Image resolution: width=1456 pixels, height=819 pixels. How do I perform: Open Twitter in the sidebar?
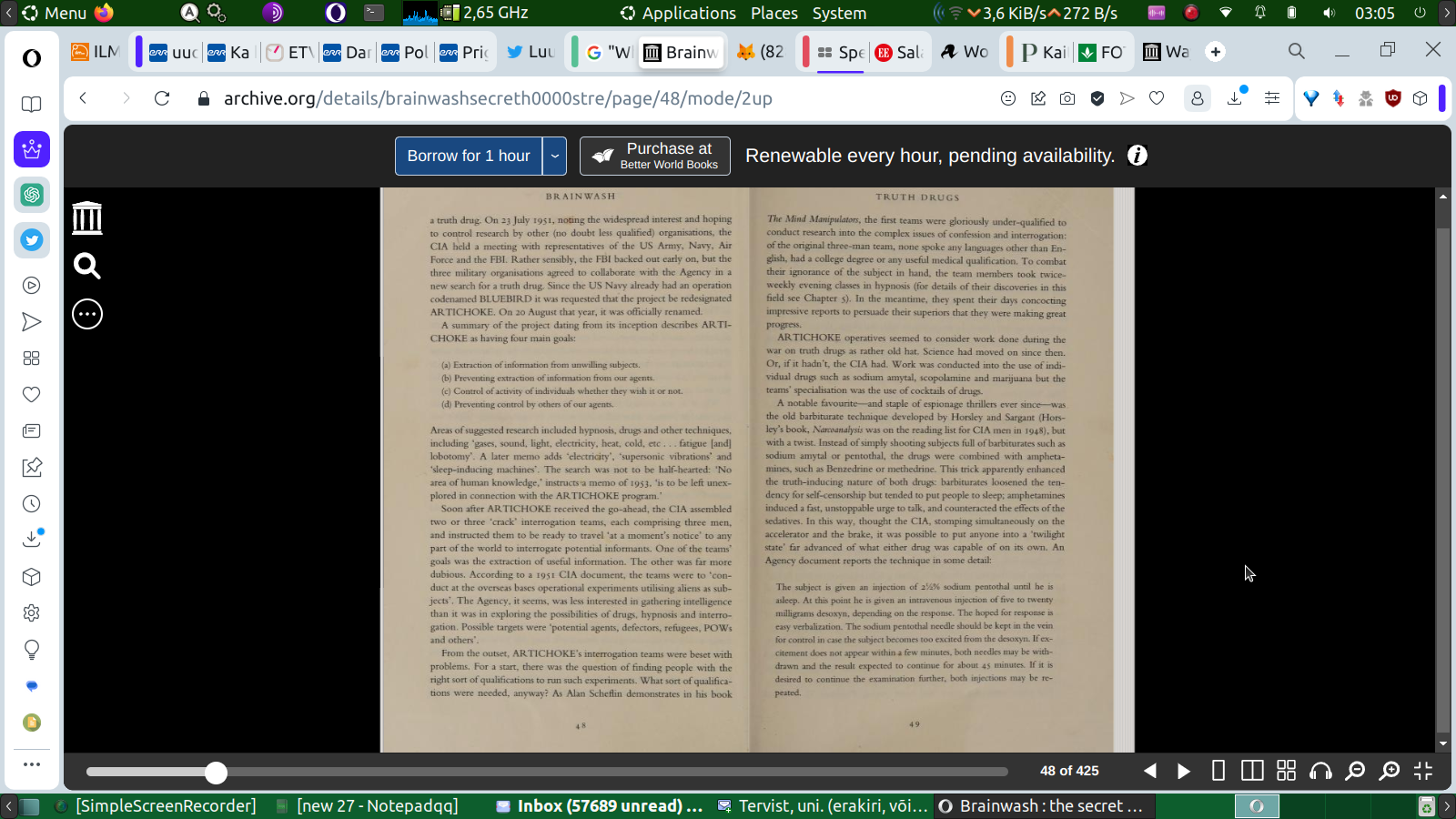(32, 240)
